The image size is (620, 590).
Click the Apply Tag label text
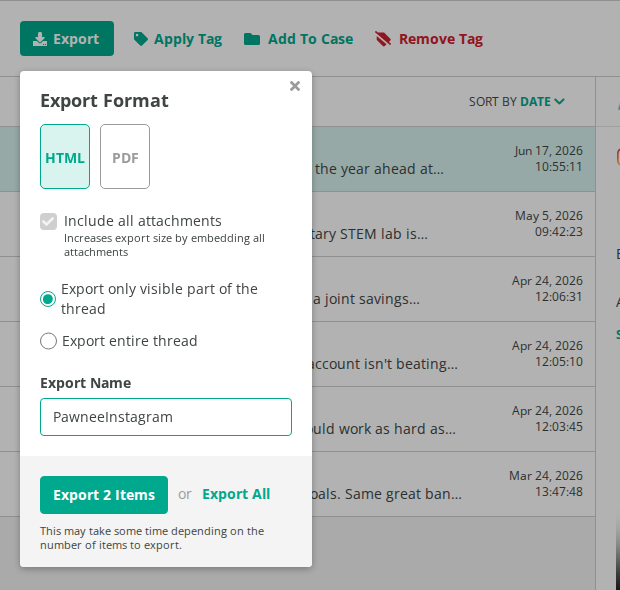coord(188,39)
